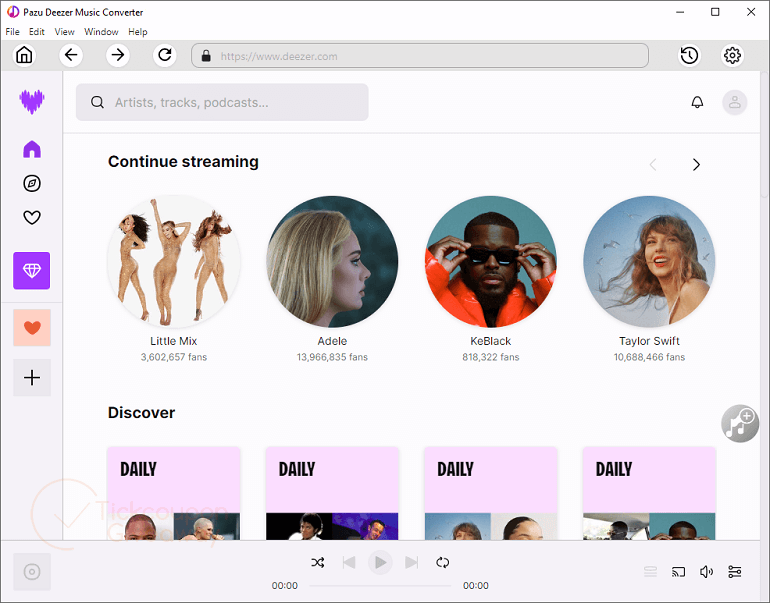This screenshot has width=770, height=603.
Task: Navigate forward with the right arrow button
Action: [118, 55]
